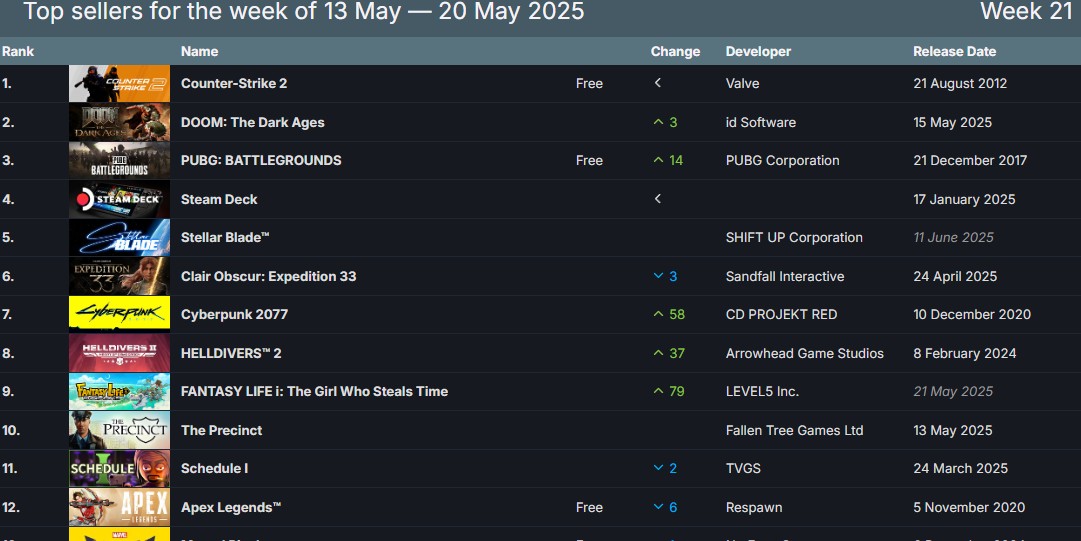Click the Apex Legends thumbnail image
The image size is (1081, 541).
click(x=119, y=507)
